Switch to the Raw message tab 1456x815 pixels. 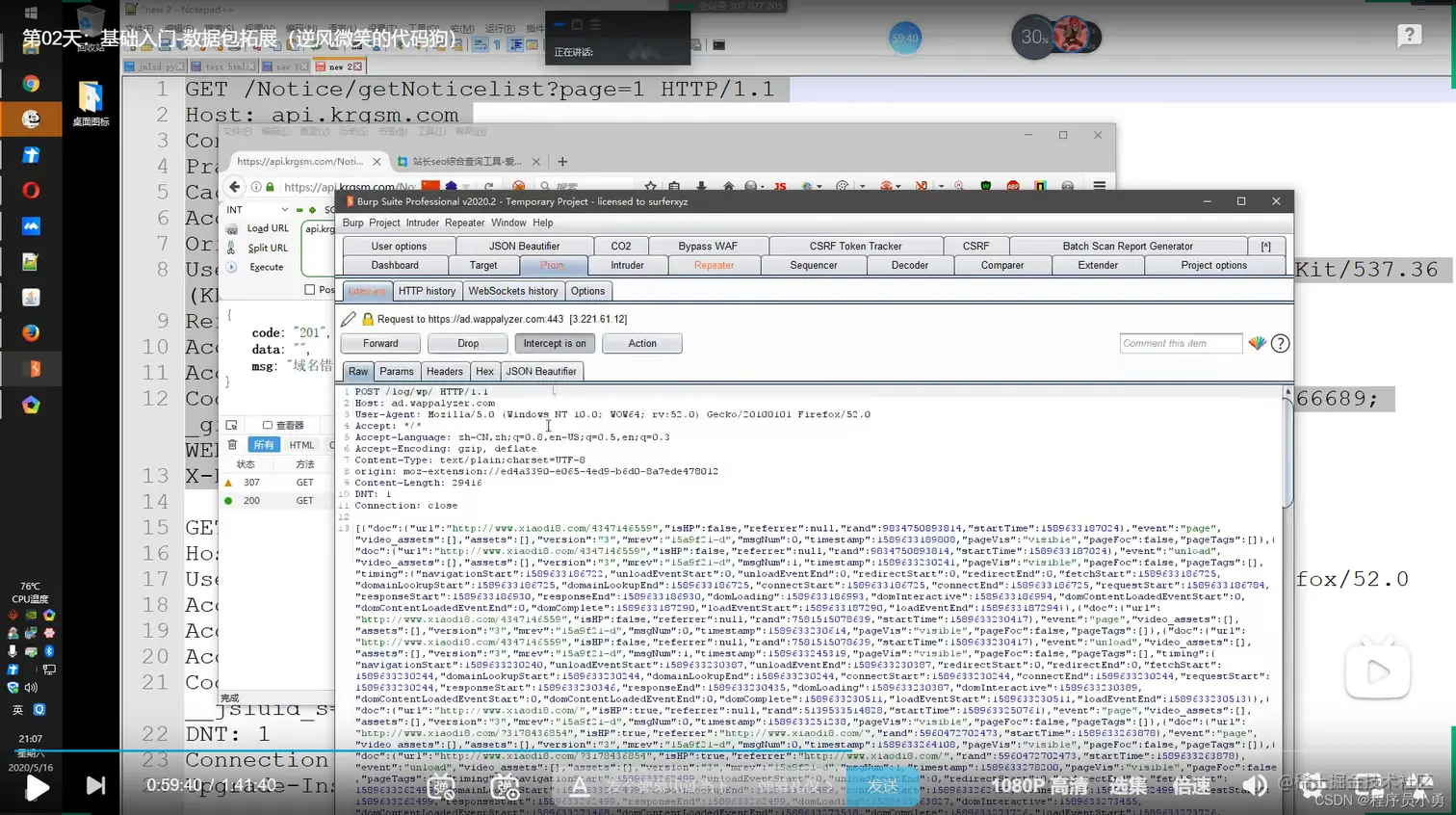(x=358, y=372)
